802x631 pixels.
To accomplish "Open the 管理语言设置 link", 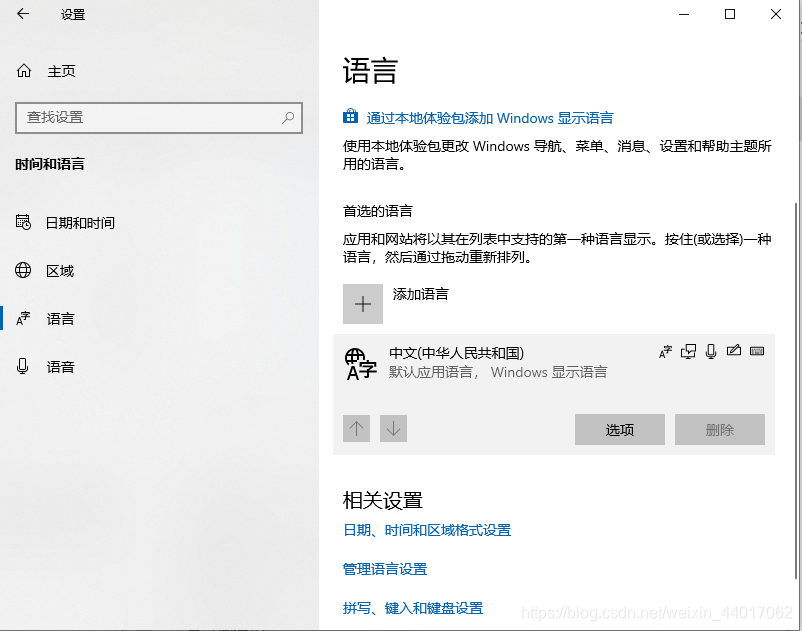I will pyautogui.click(x=385, y=569).
